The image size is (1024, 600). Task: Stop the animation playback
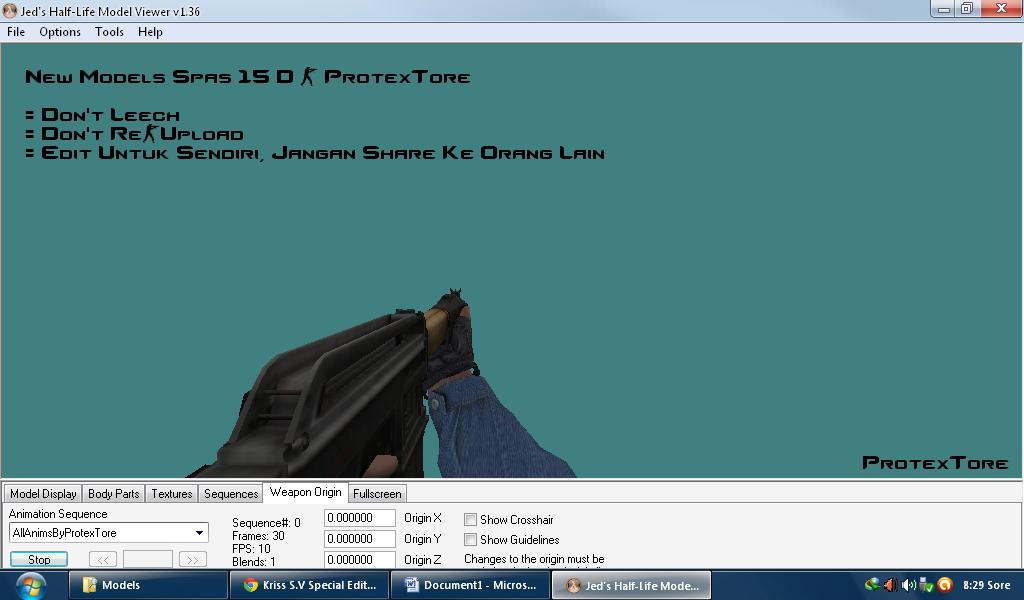click(x=39, y=560)
